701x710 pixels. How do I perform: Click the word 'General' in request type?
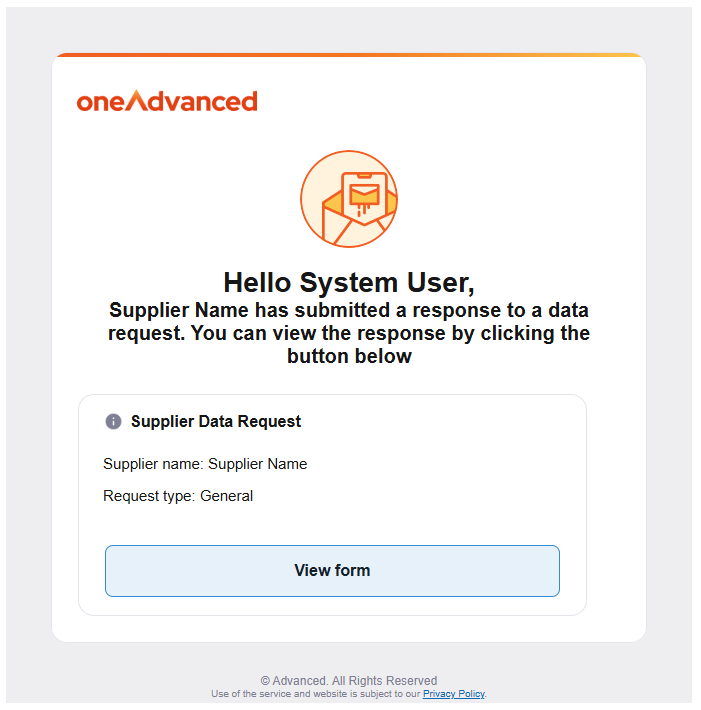226,496
